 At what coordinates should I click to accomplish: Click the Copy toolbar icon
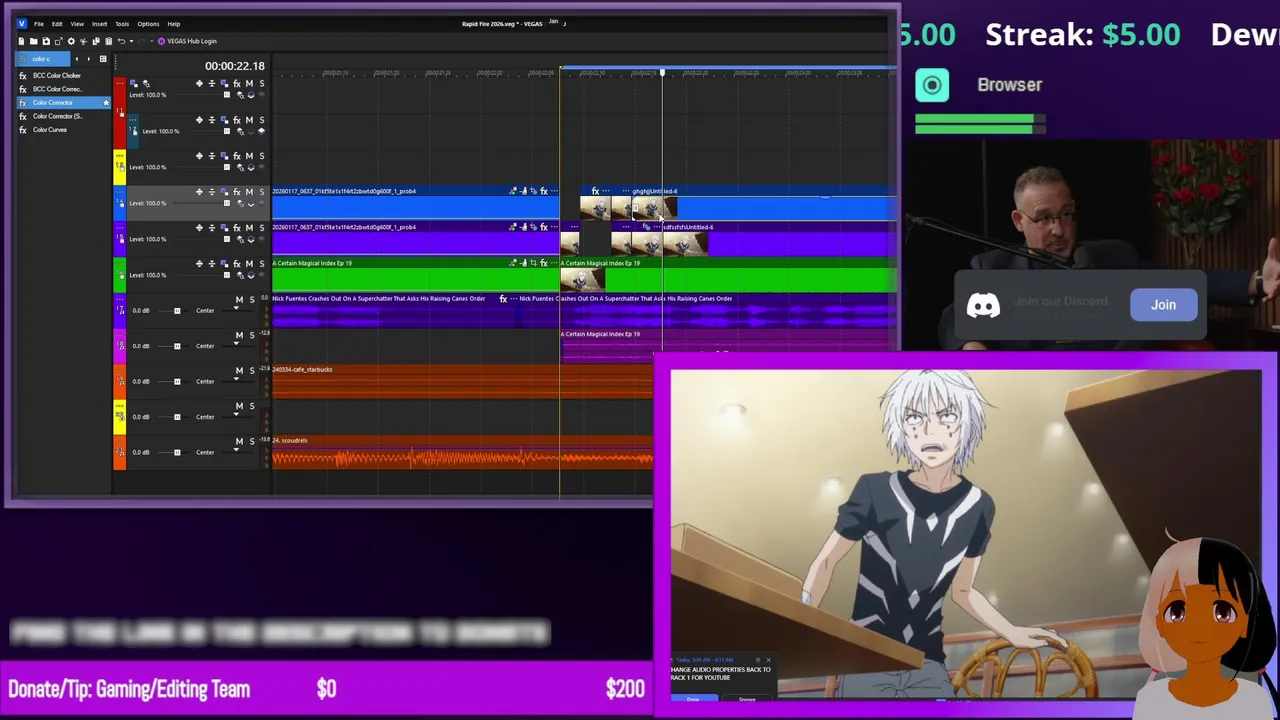95,41
